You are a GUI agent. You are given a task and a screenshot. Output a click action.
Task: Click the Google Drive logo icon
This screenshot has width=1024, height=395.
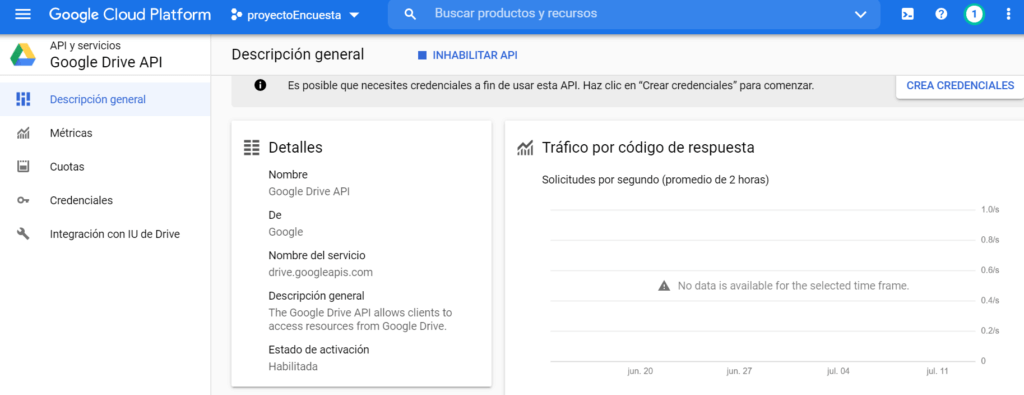pos(23,55)
